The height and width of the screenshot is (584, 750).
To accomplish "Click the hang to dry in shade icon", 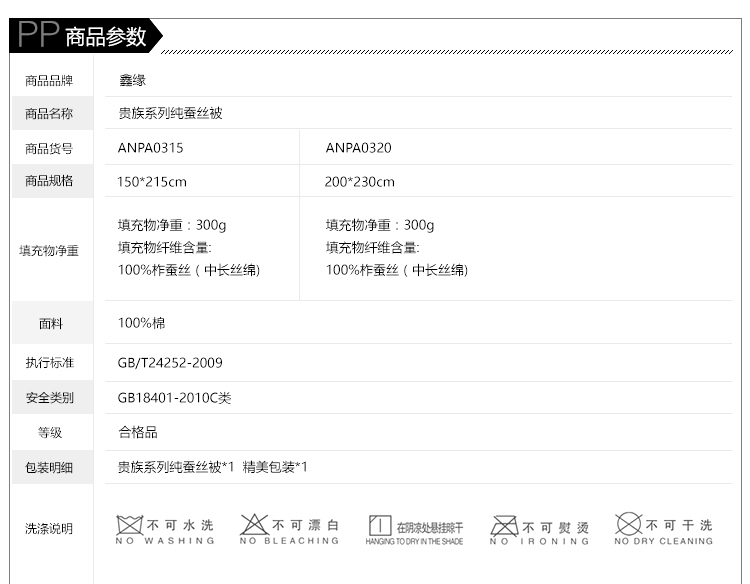I will [x=380, y=526].
